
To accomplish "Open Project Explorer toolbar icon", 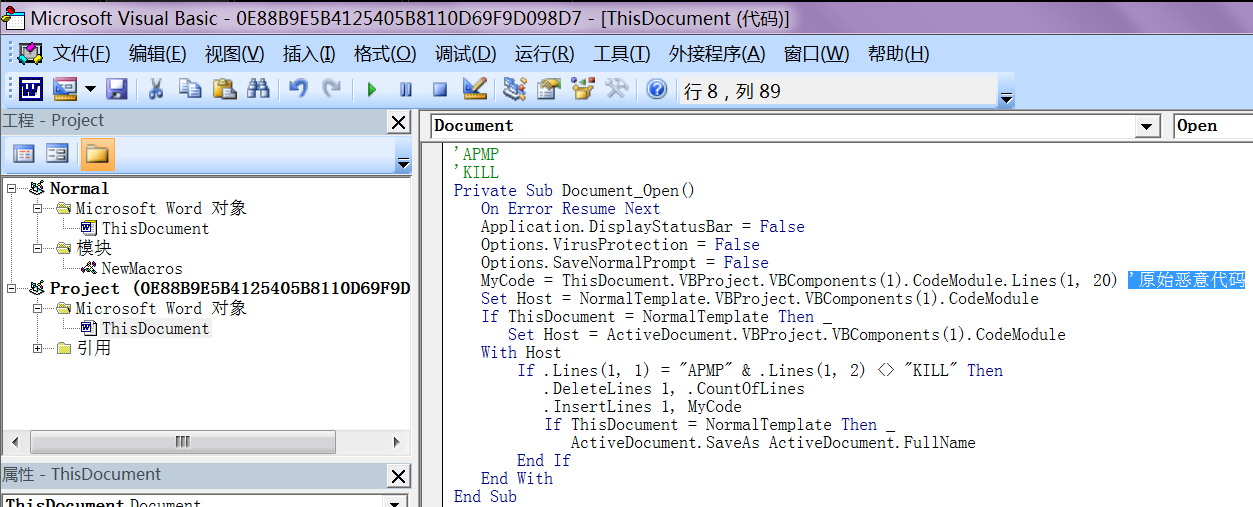I will tap(514, 90).
